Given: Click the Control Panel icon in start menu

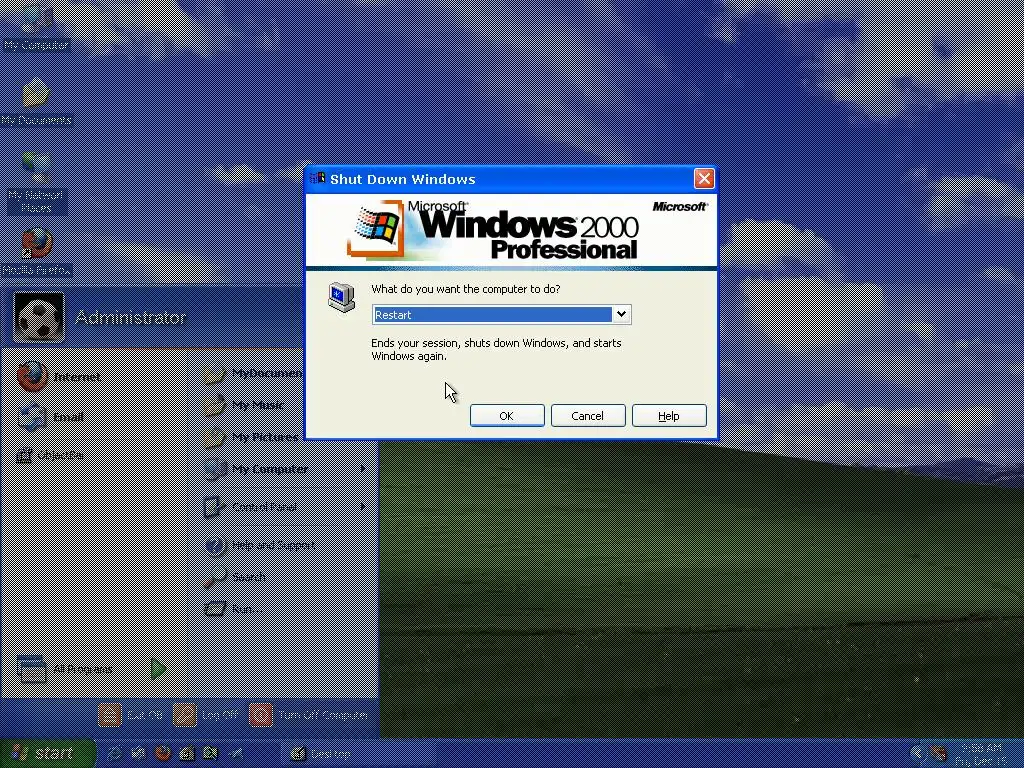Looking at the screenshot, I should tap(215, 507).
